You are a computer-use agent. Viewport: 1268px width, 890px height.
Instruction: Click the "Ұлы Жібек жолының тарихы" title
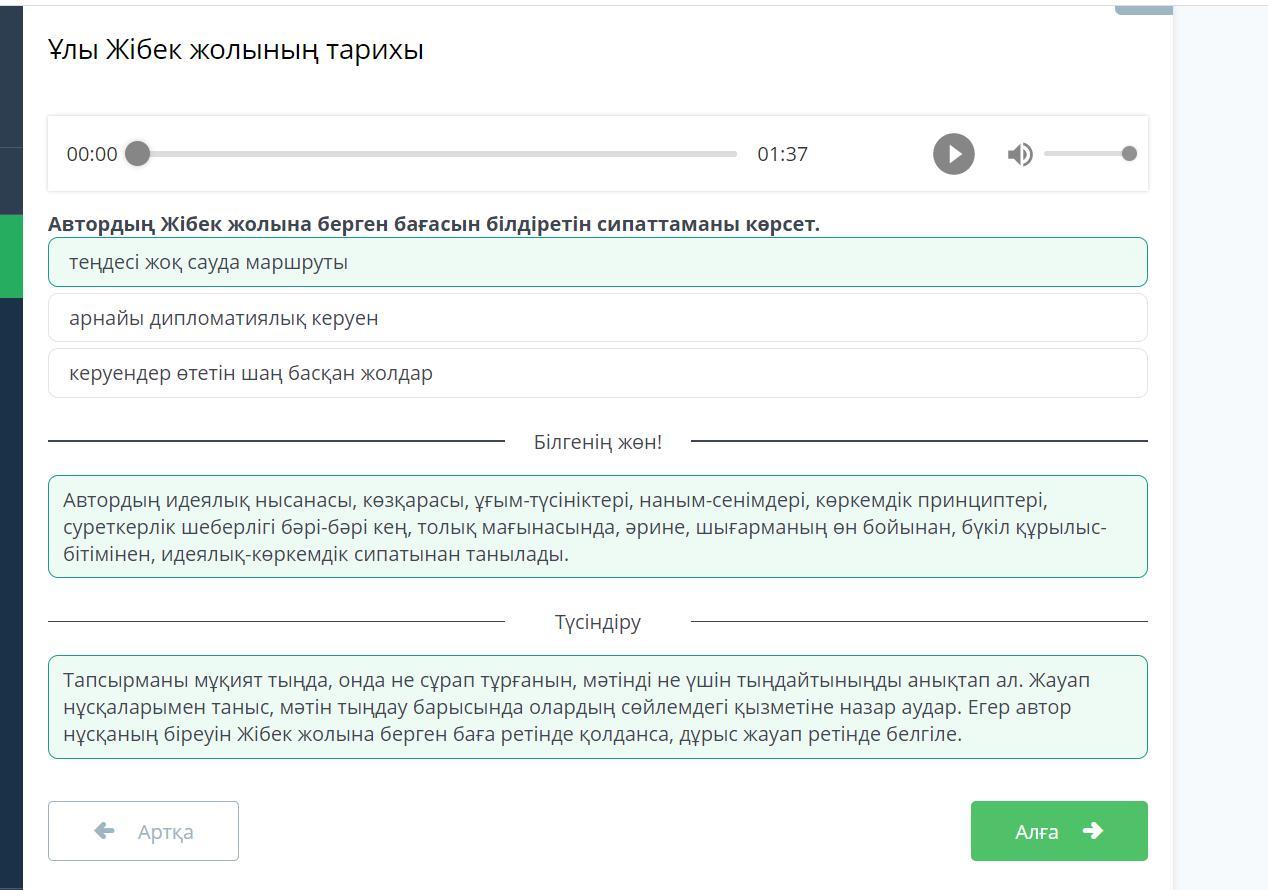tap(236, 49)
